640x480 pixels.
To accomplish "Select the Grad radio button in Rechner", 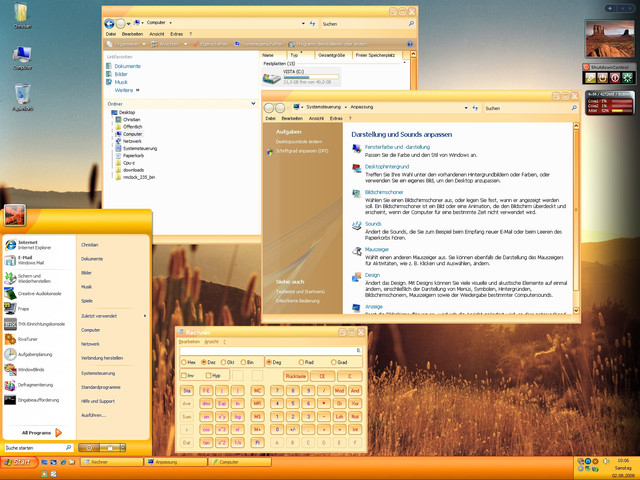I will 339,362.
